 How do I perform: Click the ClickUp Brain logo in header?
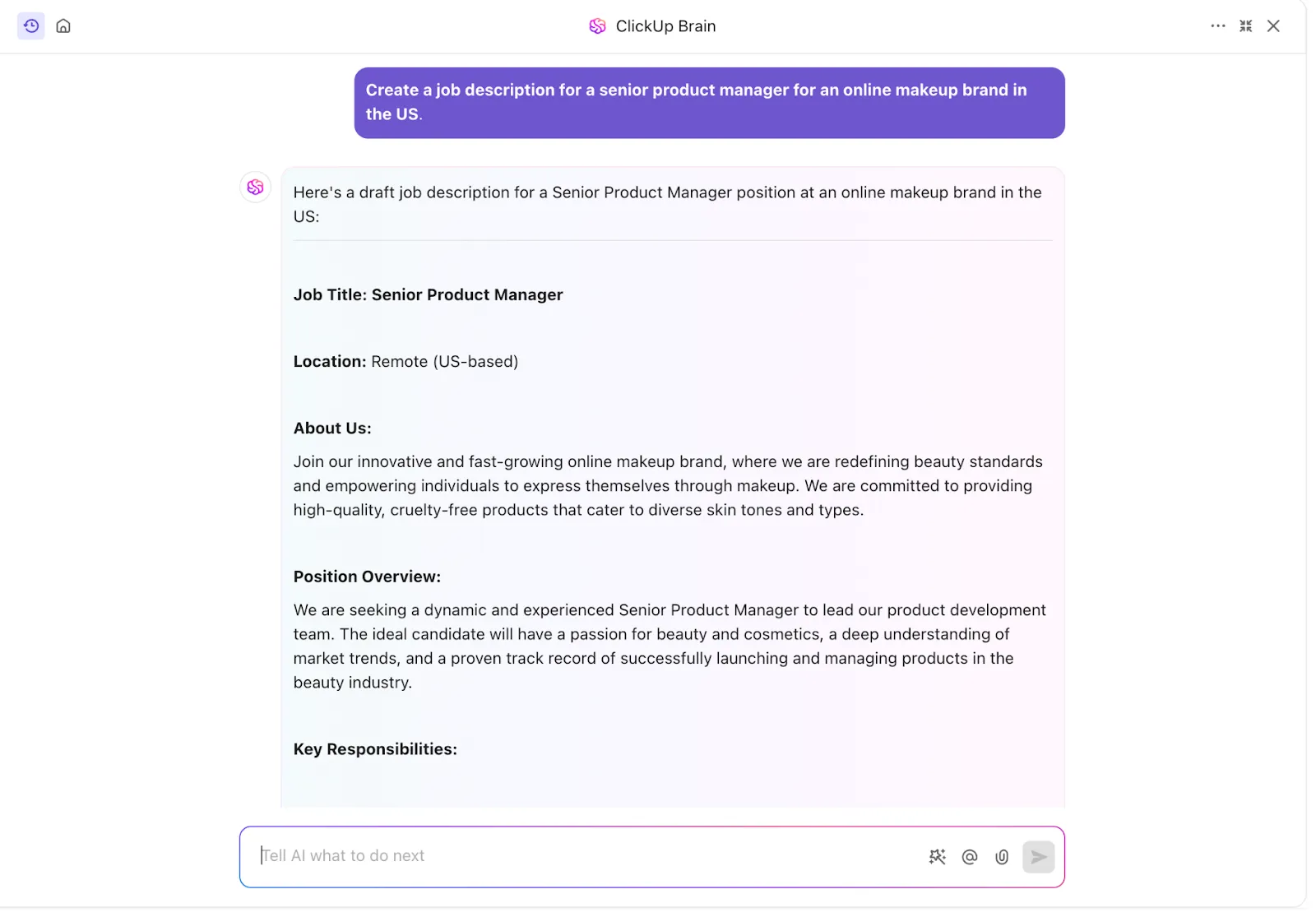(598, 26)
